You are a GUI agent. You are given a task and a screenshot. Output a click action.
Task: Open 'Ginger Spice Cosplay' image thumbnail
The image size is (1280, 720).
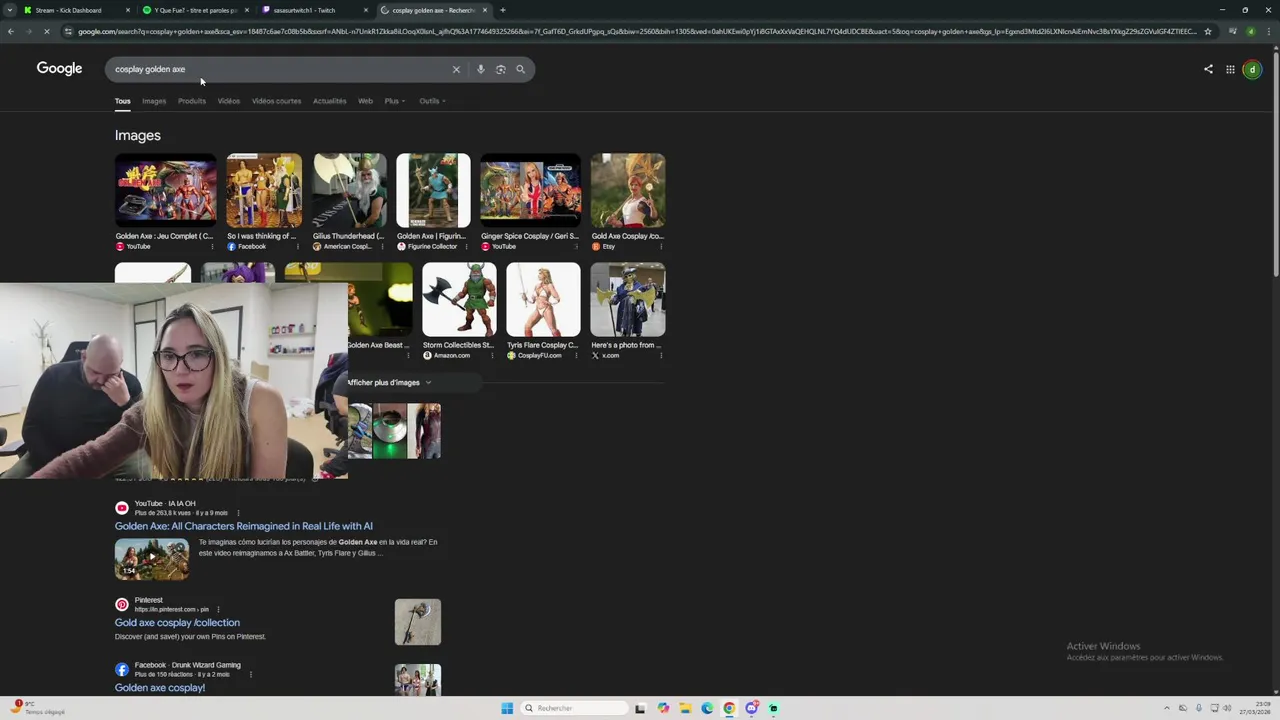[x=530, y=190]
